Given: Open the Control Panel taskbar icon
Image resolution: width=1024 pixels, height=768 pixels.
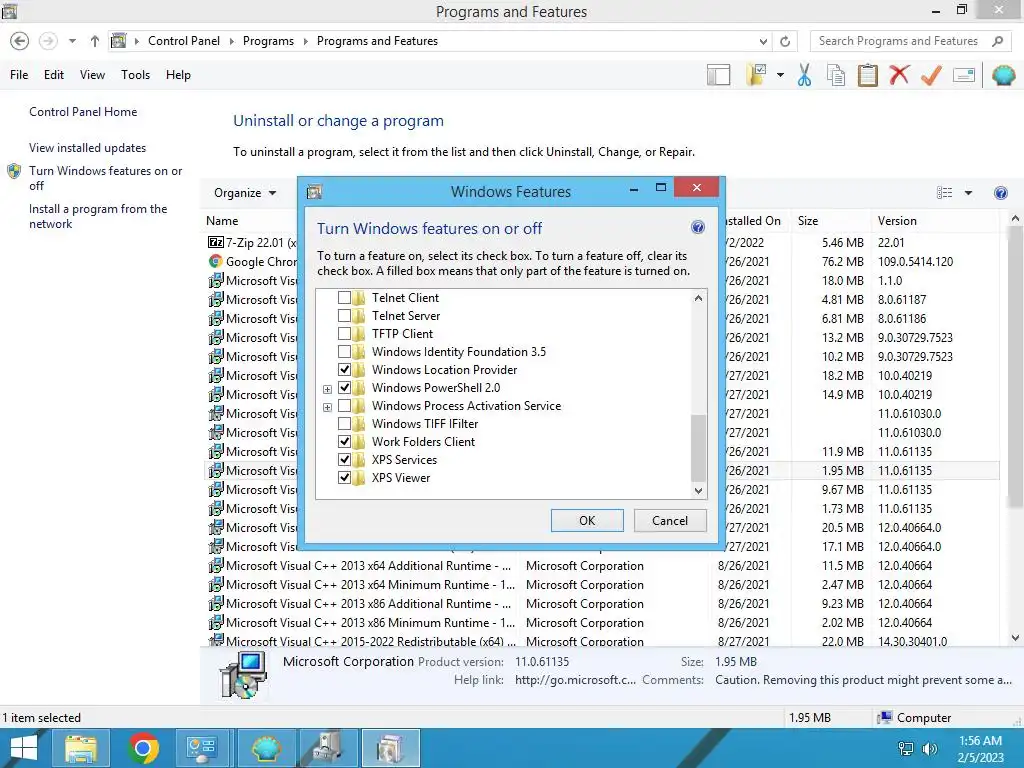Looking at the screenshot, I should (x=201, y=748).
